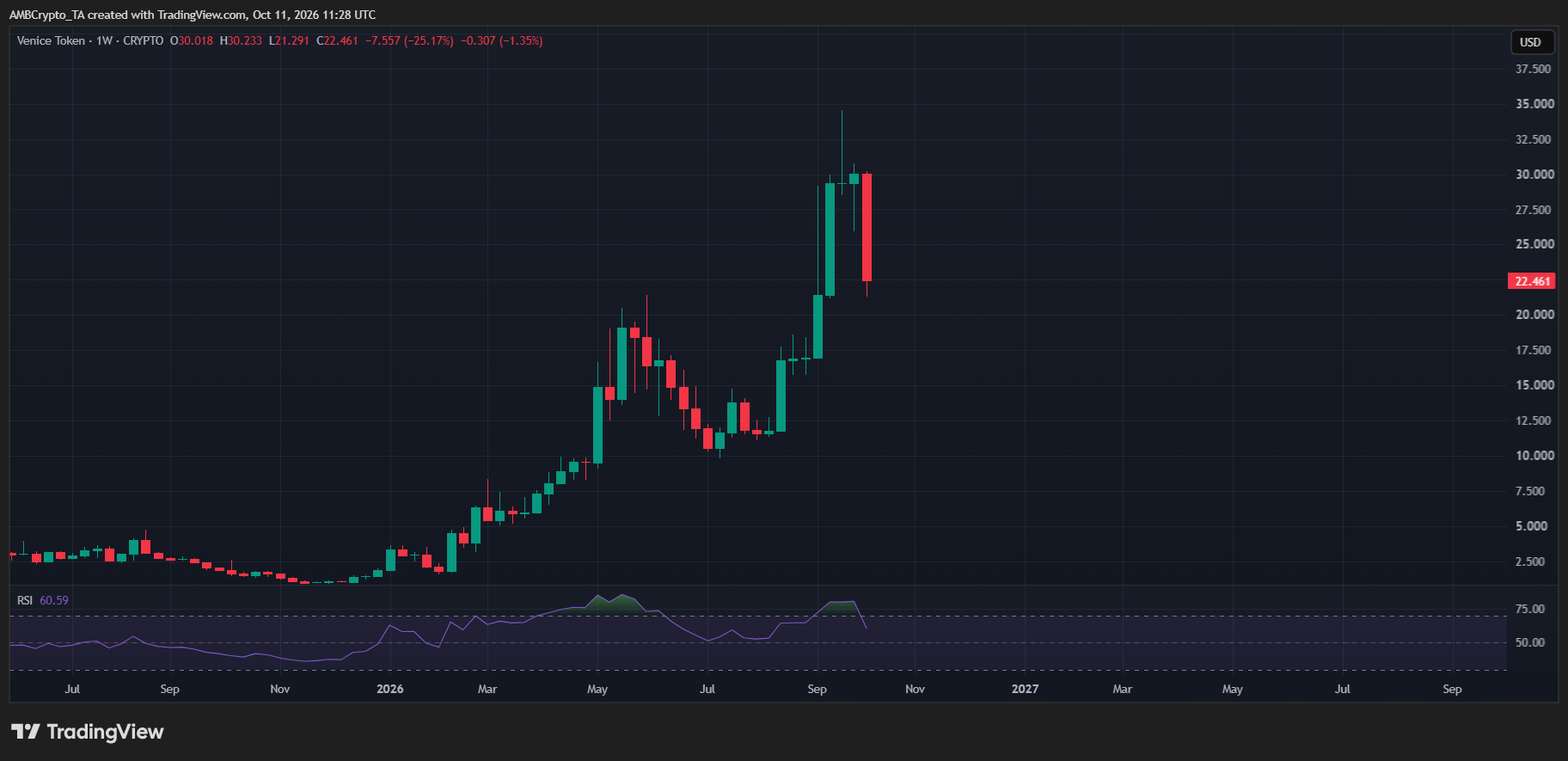Click the 2027 label on time axis
The height and width of the screenshot is (761, 1568).
[x=1025, y=689]
